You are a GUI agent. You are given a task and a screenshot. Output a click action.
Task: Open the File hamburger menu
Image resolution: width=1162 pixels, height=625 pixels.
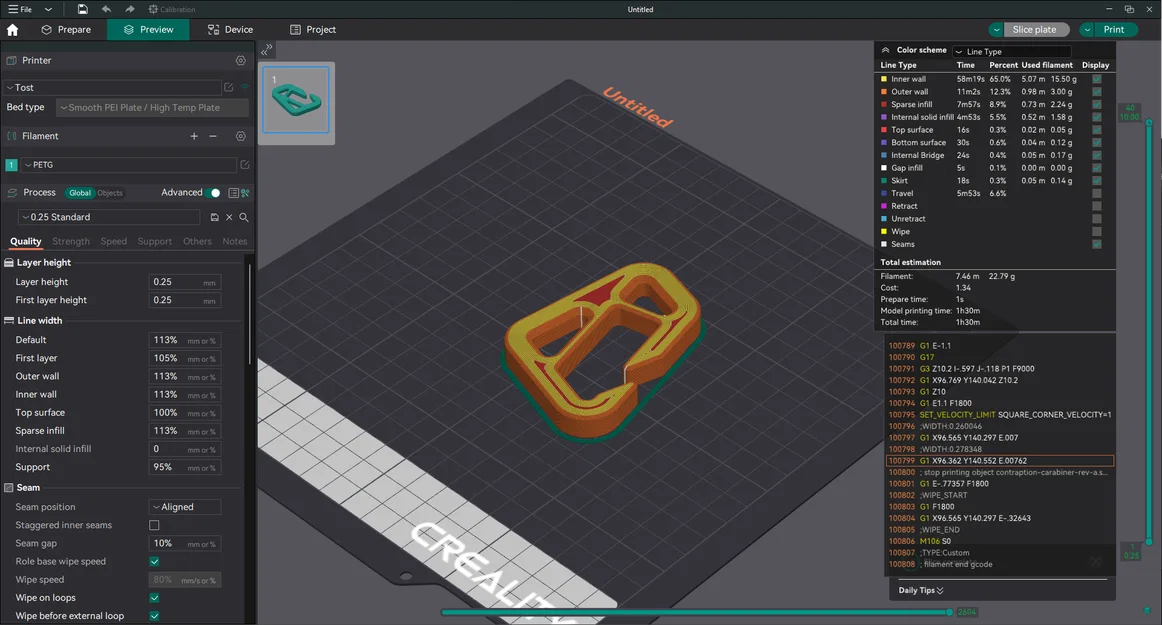pyautogui.click(x=20, y=10)
